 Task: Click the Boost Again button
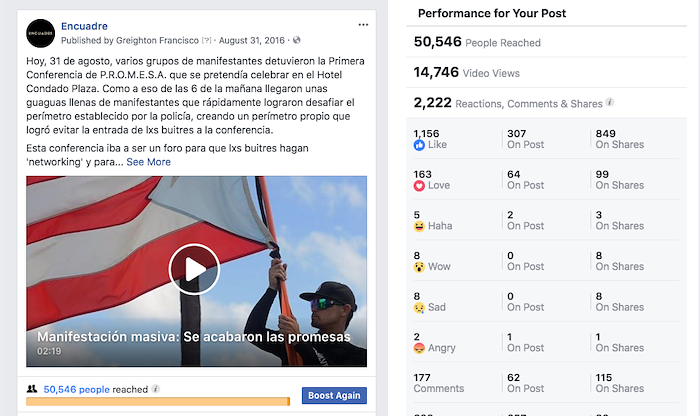(x=334, y=395)
